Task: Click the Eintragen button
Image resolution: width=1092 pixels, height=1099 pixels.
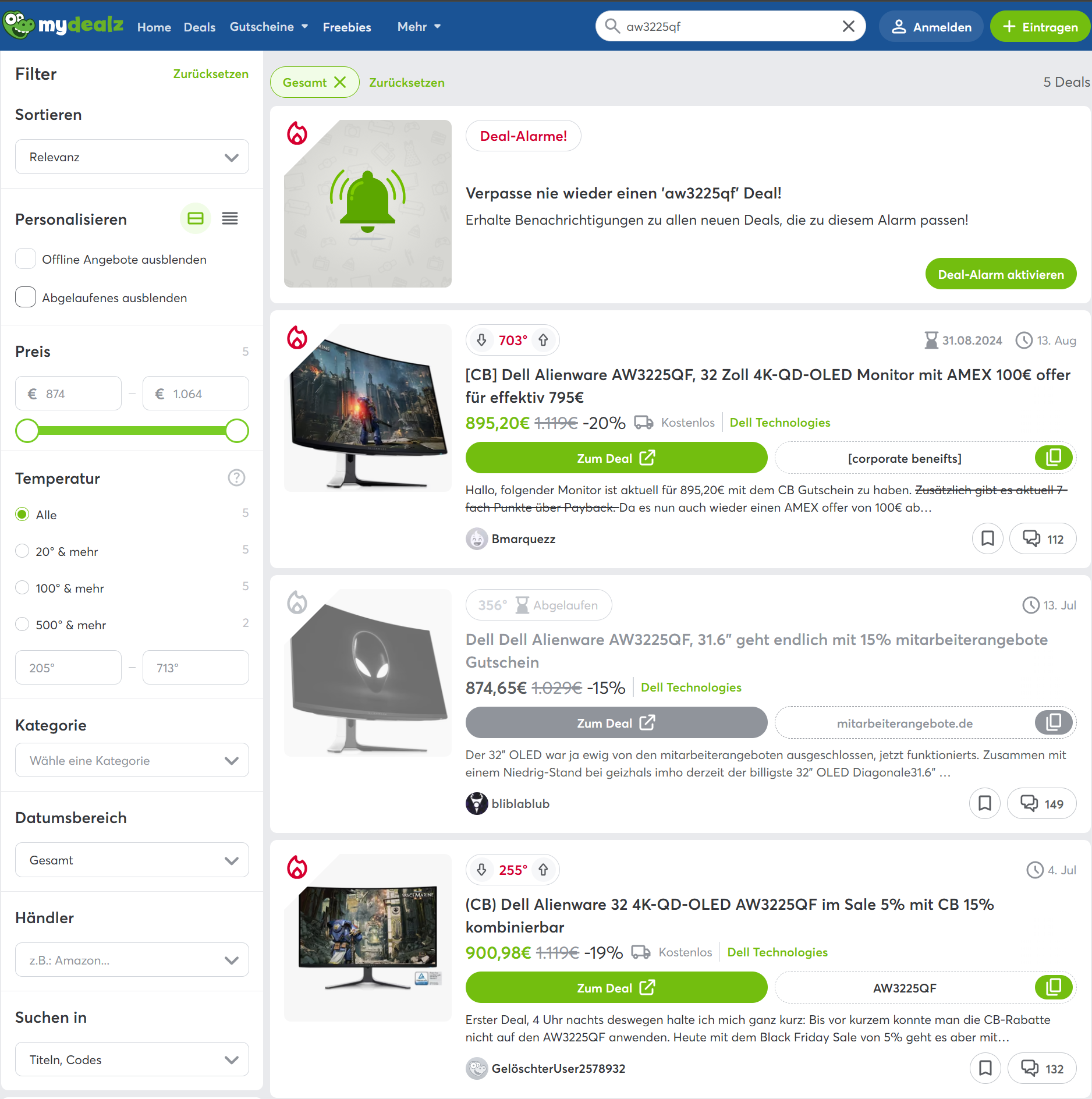Action: [1040, 26]
